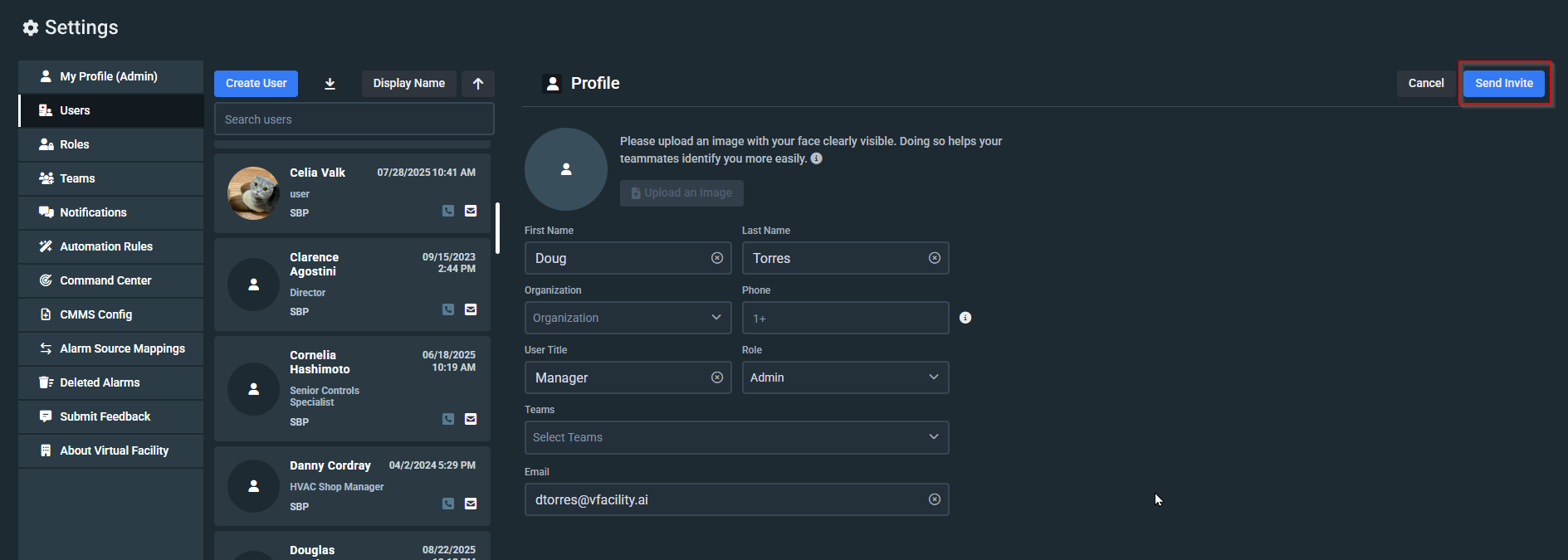This screenshot has width=1568, height=560.
Task: Go to Automation Rules settings
Action: click(x=106, y=246)
